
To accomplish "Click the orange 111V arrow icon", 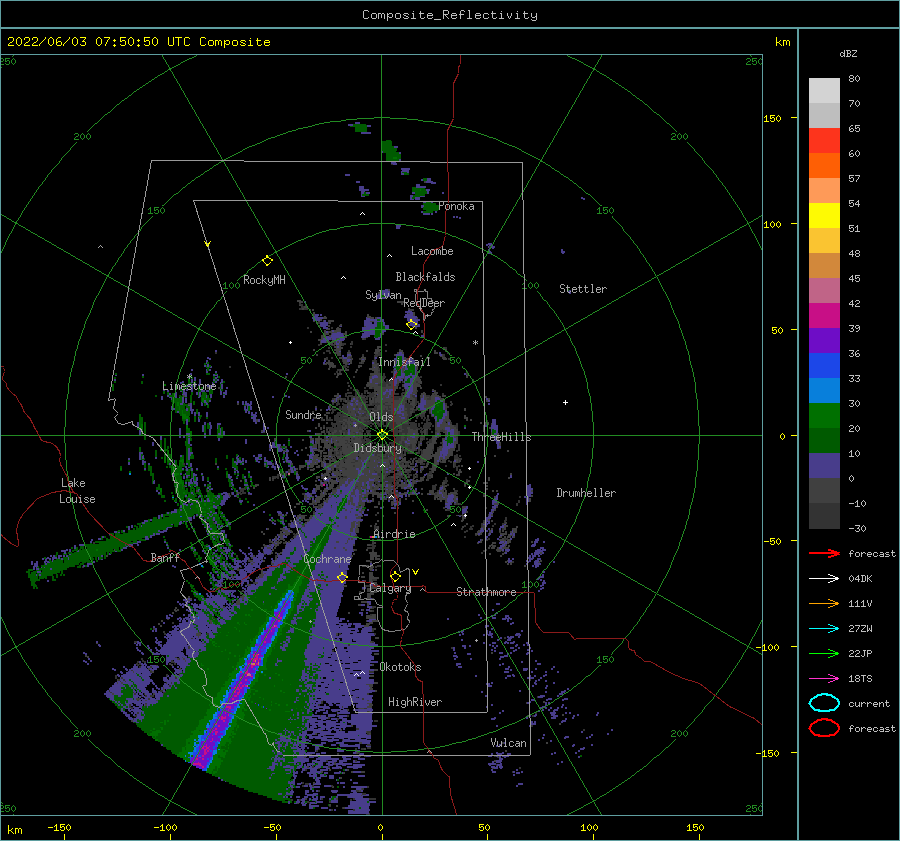I will coord(824,603).
